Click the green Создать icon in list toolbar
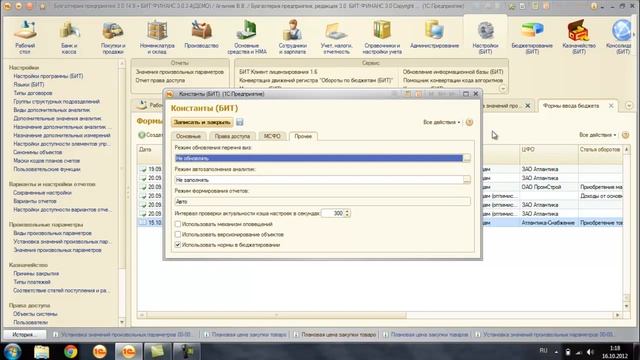The width and height of the screenshot is (640, 360). (142, 135)
